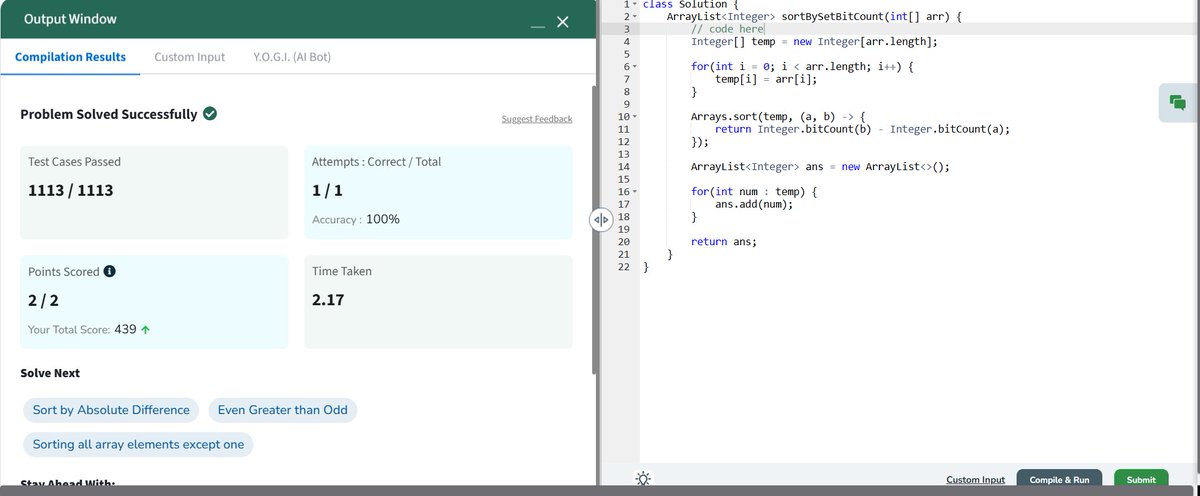This screenshot has height=496, width=1200.
Task: Collapse the for loop fold arrow at line 6
Action: 634,67
